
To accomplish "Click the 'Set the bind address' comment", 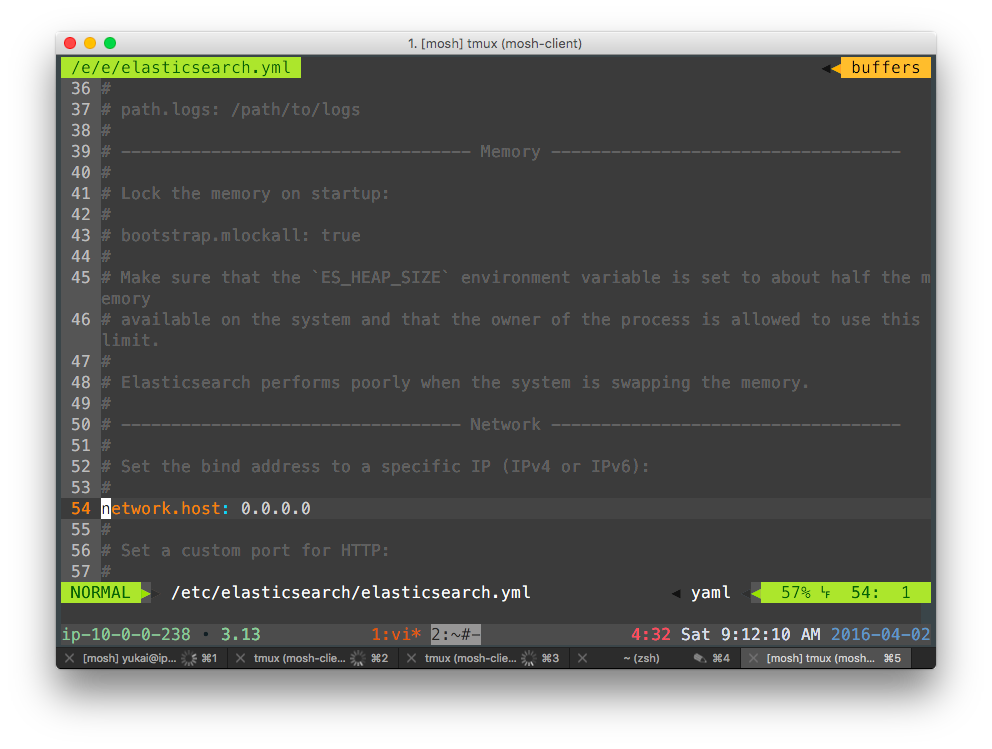I will point(385,467).
